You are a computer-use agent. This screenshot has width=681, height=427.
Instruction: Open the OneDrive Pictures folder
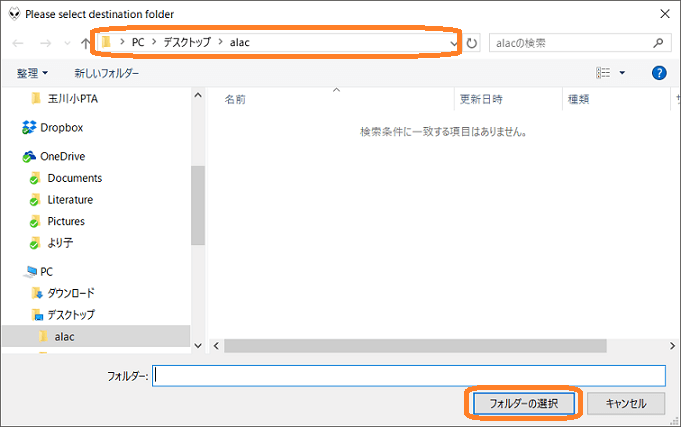click(66, 221)
